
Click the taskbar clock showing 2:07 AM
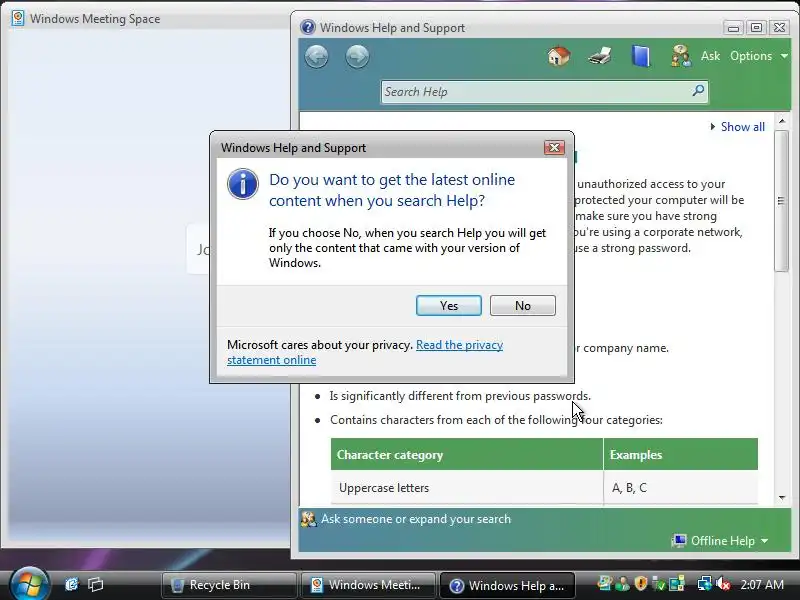[762, 584]
